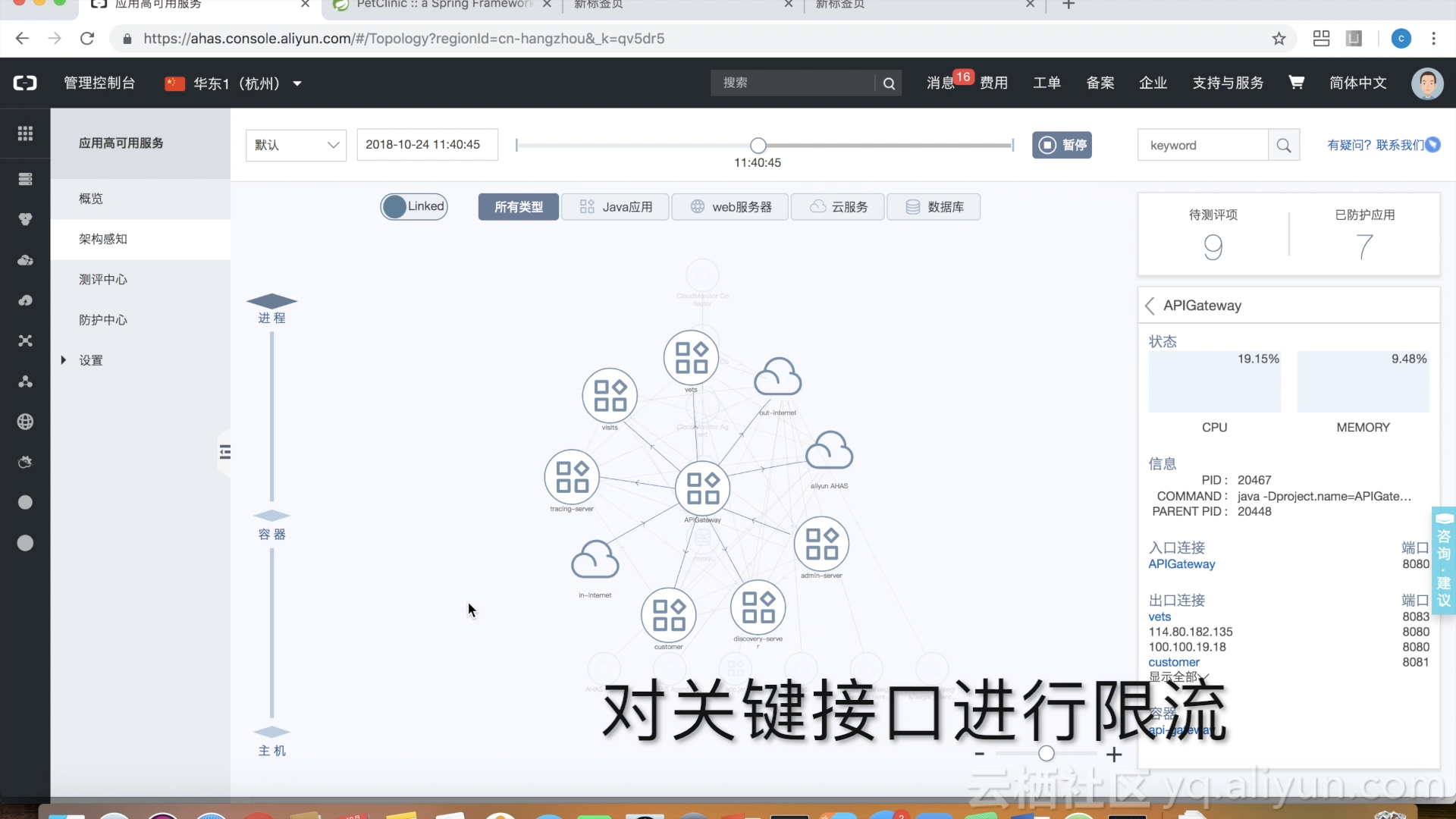Click the vets outbound connection link
This screenshot has width=1456, height=819.
click(1159, 617)
